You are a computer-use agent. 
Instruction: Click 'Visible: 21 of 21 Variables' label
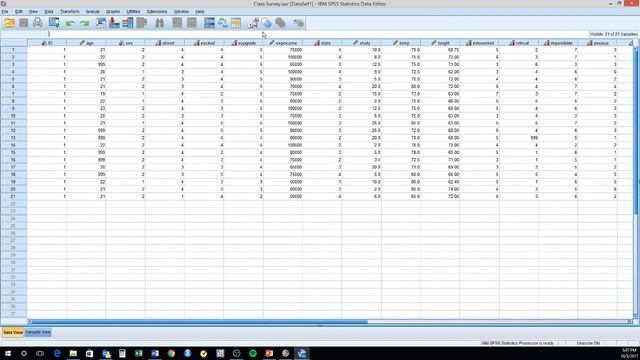coord(613,34)
